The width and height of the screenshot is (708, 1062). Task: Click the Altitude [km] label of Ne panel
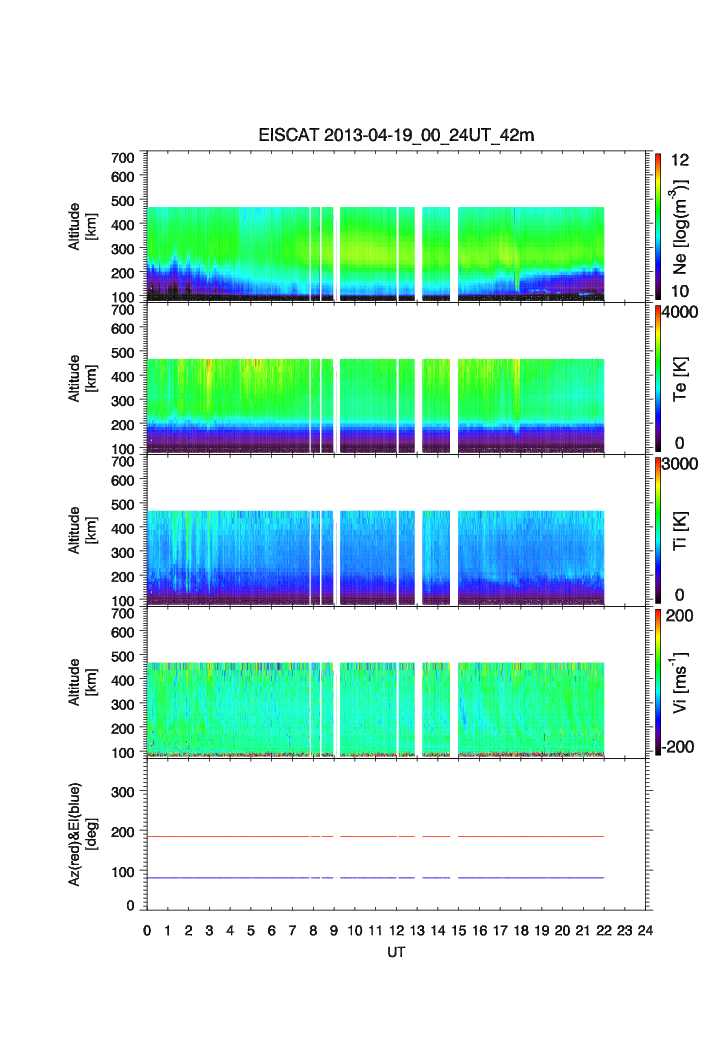pyautogui.click(x=83, y=227)
